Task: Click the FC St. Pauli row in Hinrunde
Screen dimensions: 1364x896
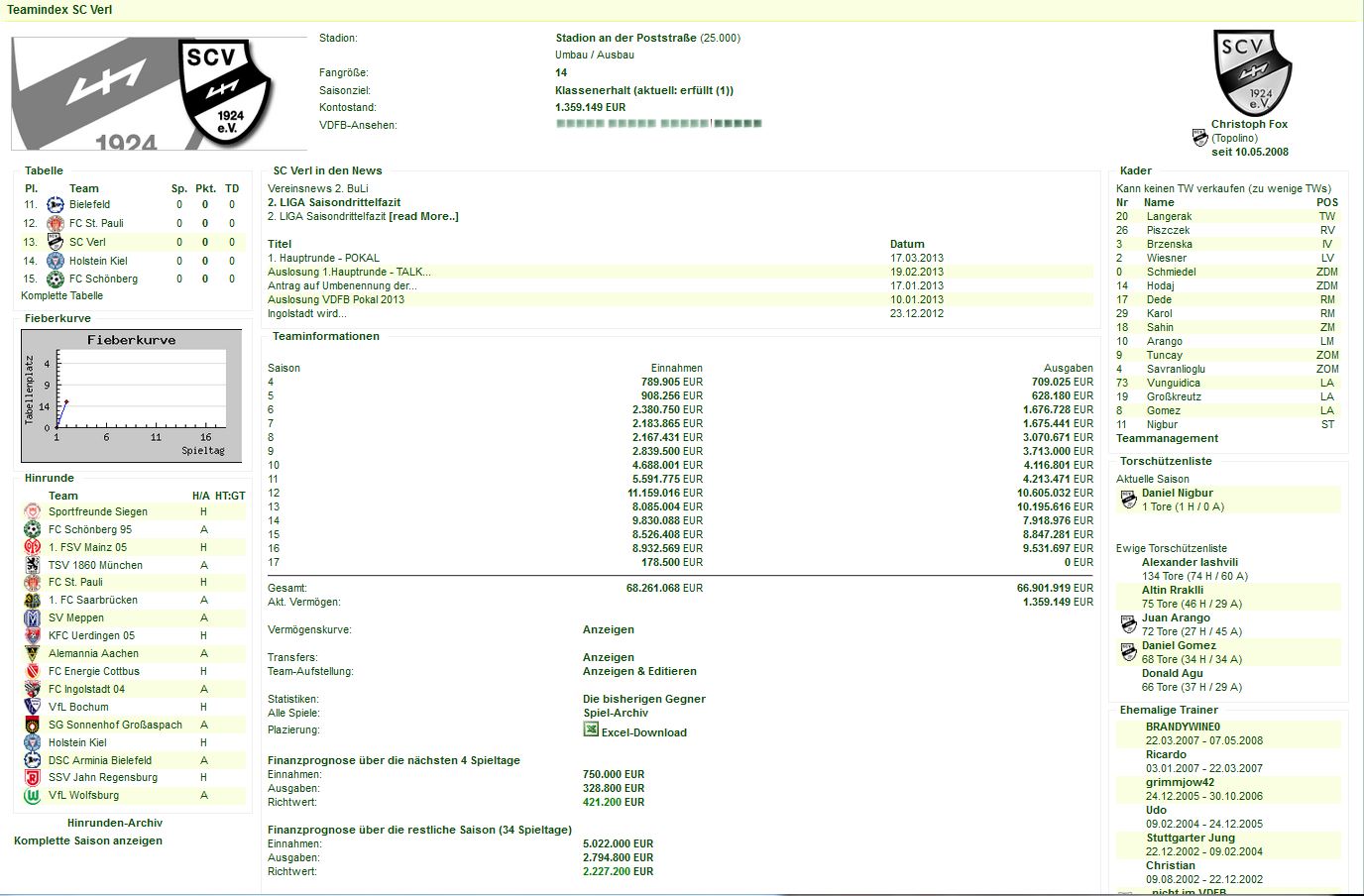Action: (x=134, y=583)
